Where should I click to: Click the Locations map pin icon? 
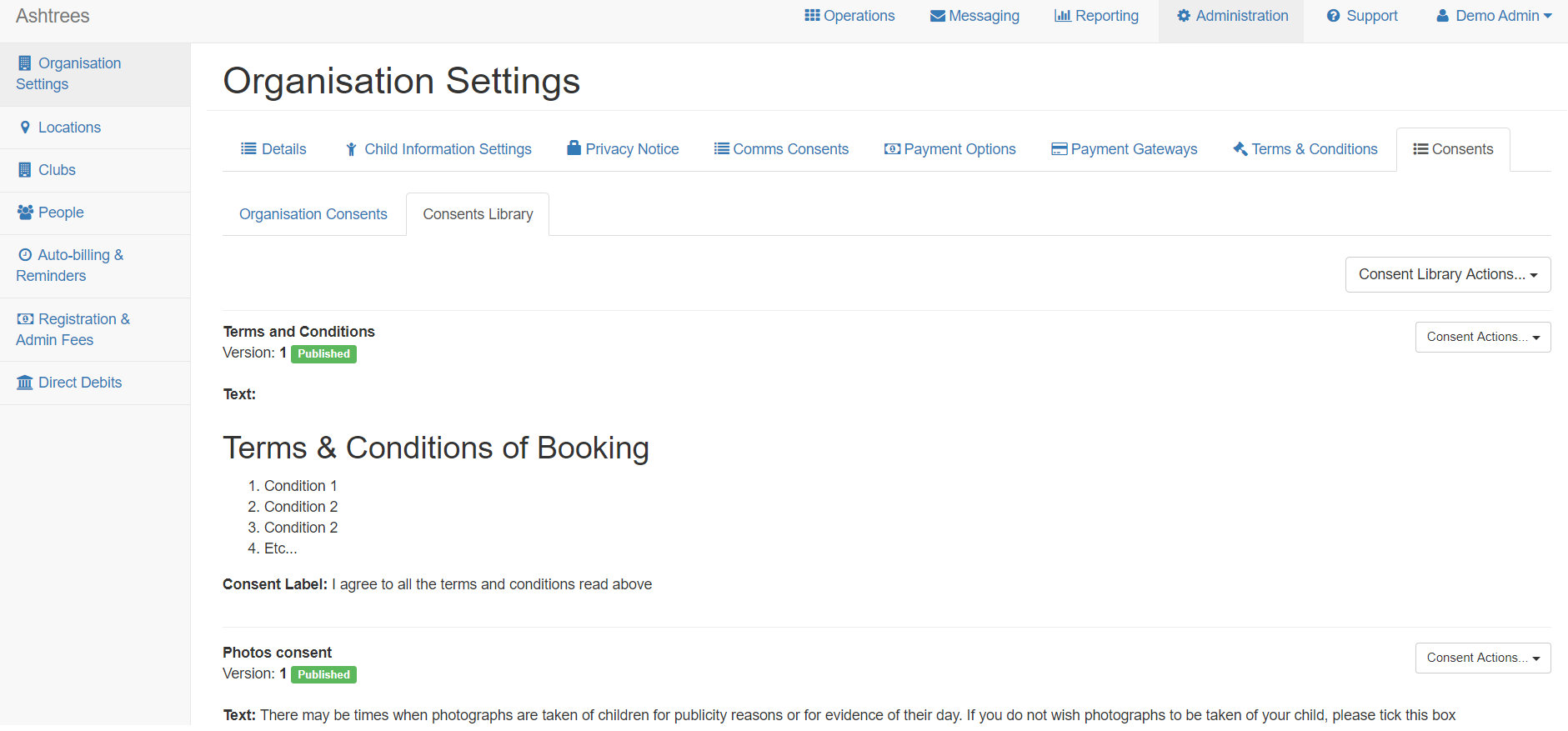click(25, 128)
